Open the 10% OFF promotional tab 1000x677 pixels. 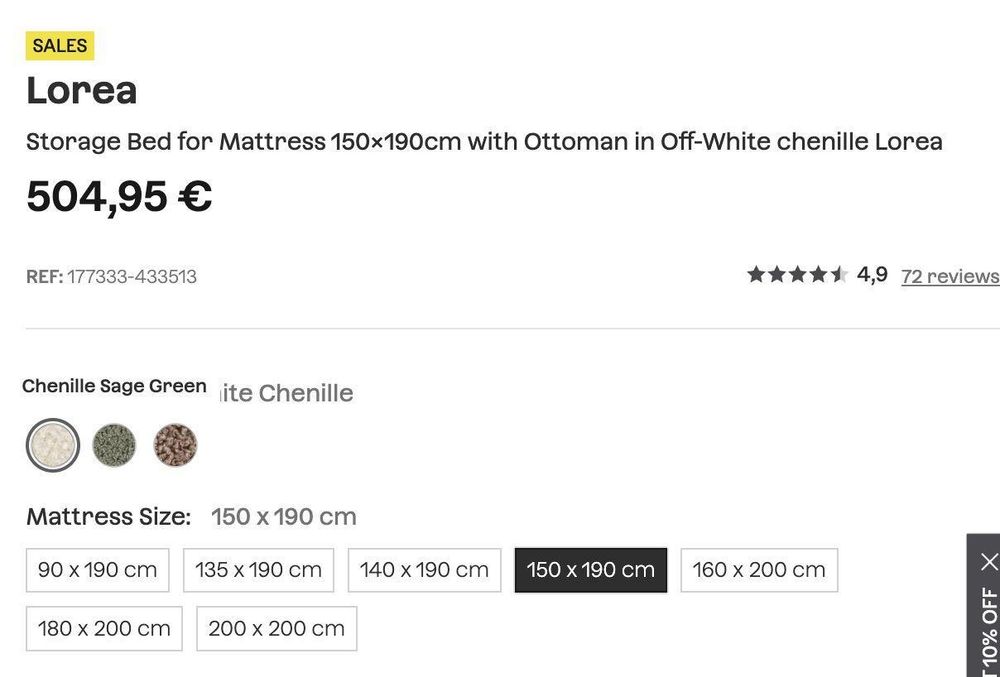[989, 631]
